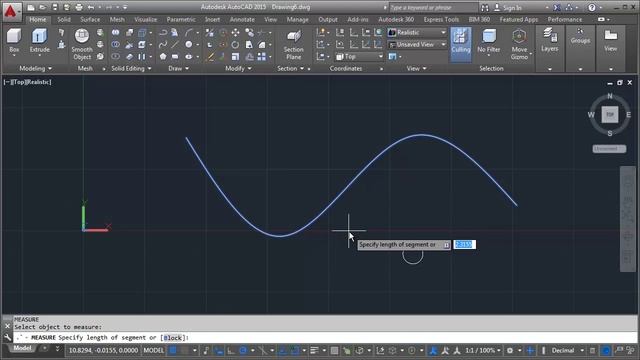Screen dimensions: 640x360
Task: Toggle transparency in status bar
Action: click(334, 350)
